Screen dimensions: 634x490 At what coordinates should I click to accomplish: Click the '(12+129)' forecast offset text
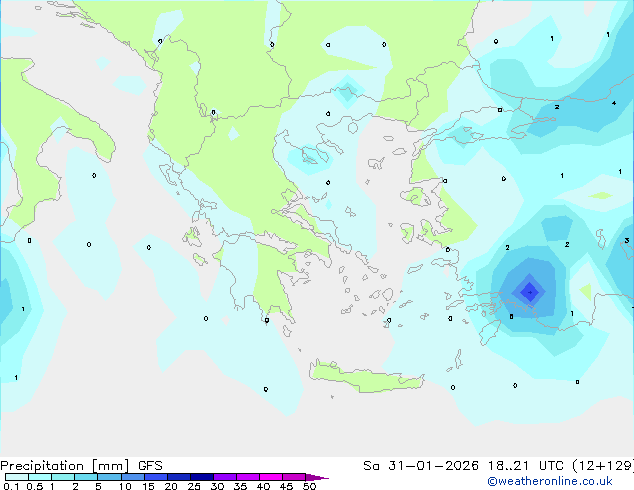(603, 466)
